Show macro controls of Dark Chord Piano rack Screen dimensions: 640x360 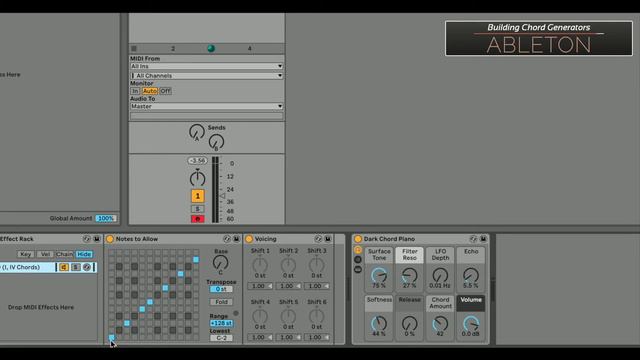pyautogui.click(x=358, y=250)
